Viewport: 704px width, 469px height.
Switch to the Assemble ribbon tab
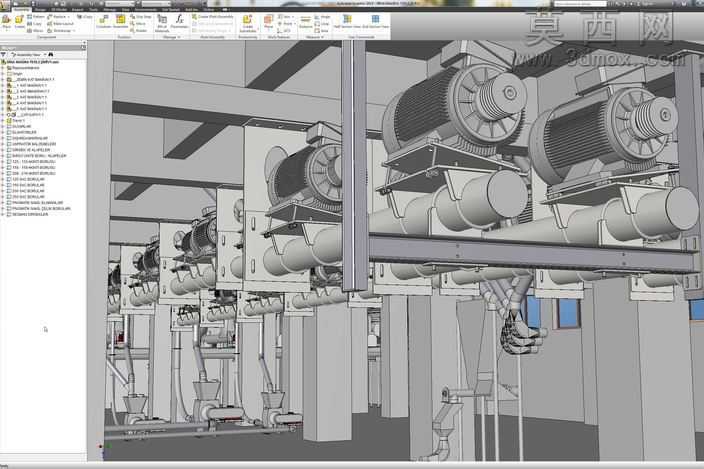[x=20, y=9]
